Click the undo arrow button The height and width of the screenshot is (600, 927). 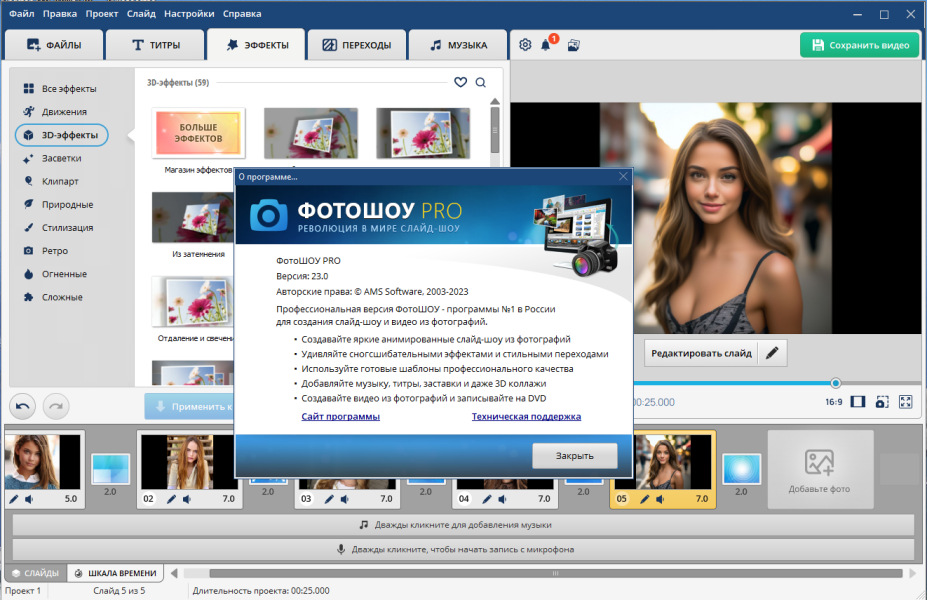tap(22, 406)
